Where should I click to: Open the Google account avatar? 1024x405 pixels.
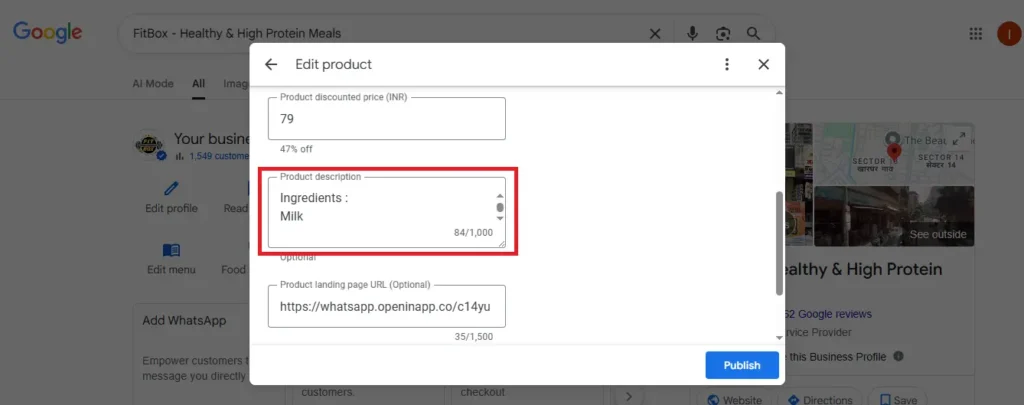click(x=1009, y=34)
